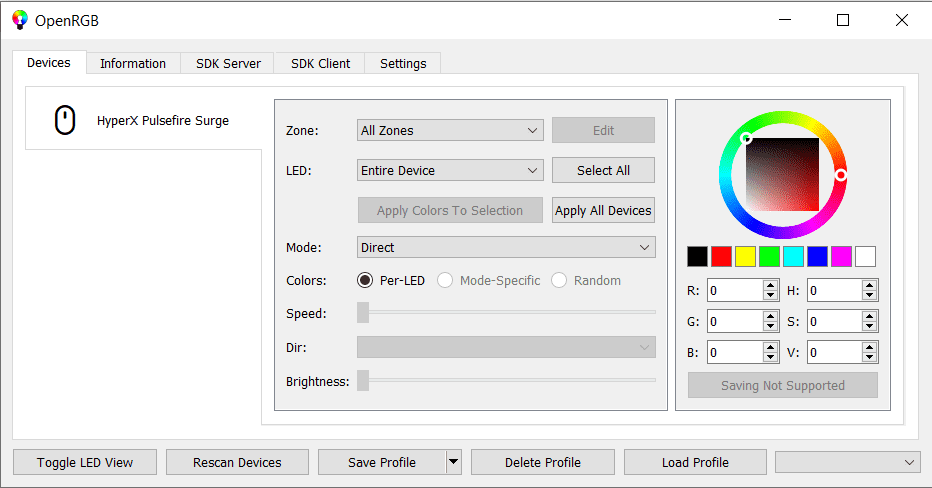Image resolution: width=932 pixels, height=488 pixels.
Task: Click the V value field
Action: [835, 352]
